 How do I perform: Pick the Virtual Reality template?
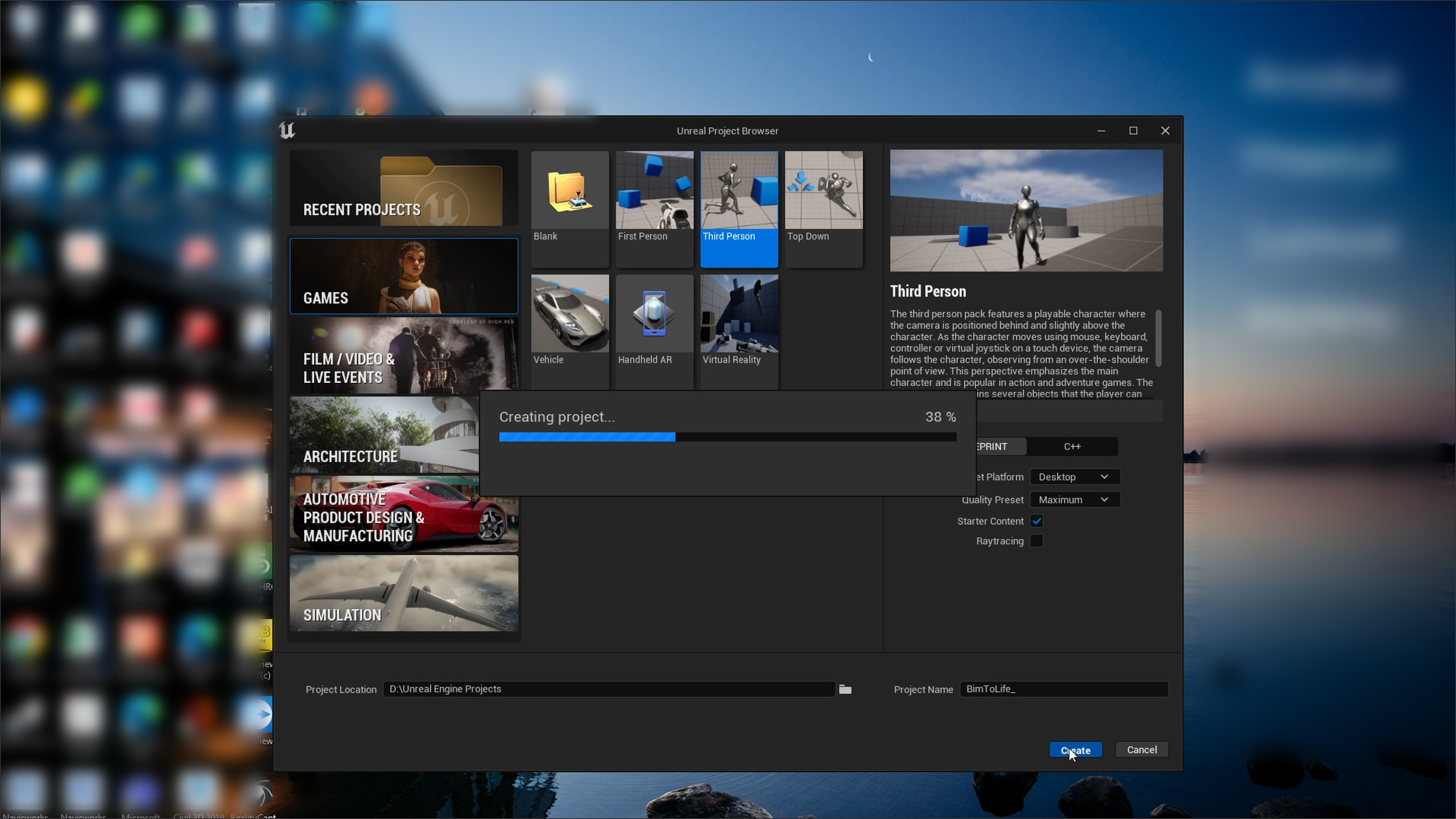(x=739, y=332)
